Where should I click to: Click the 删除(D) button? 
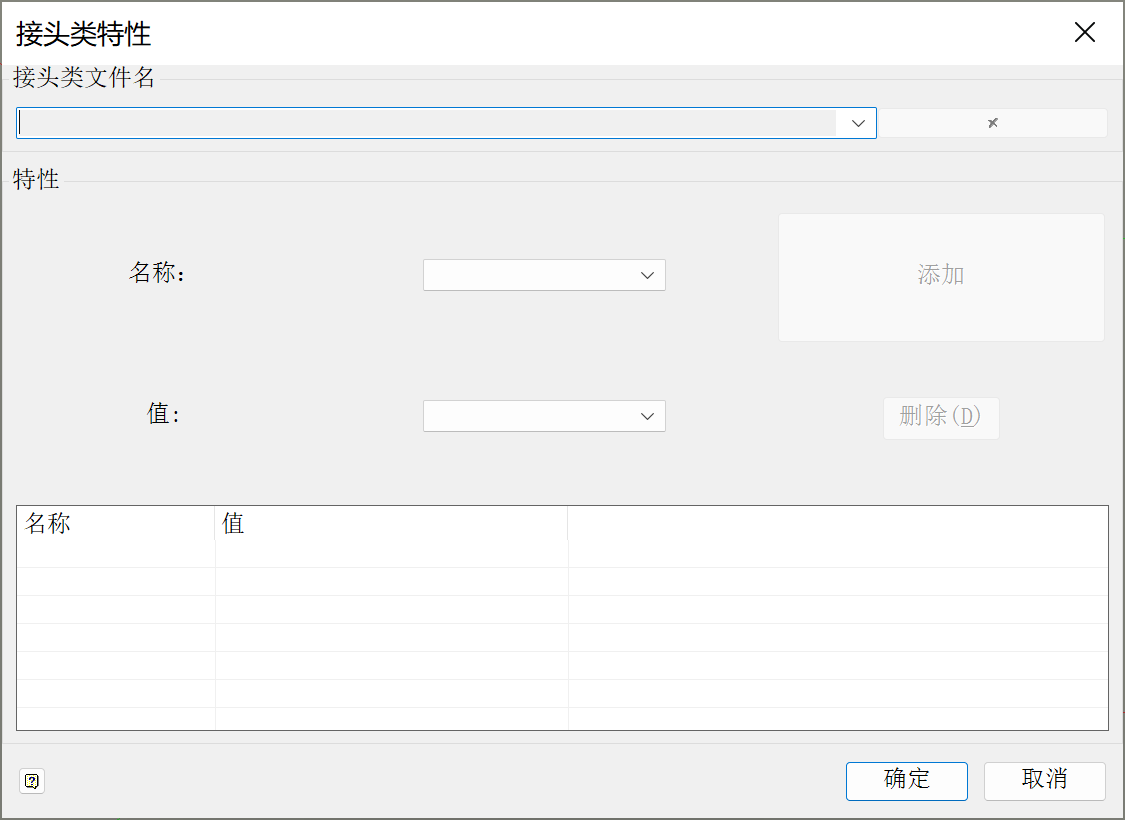pyautogui.click(x=941, y=418)
